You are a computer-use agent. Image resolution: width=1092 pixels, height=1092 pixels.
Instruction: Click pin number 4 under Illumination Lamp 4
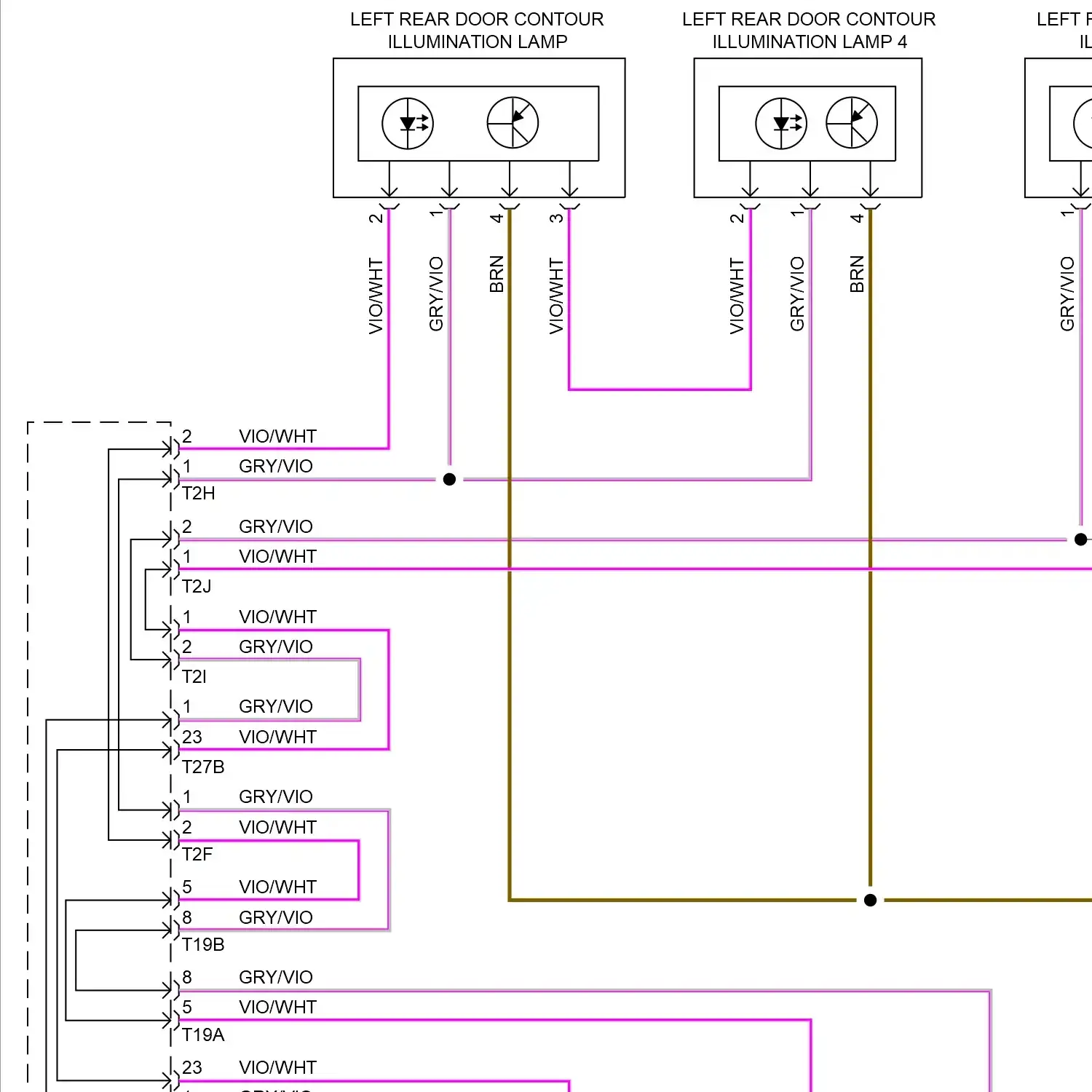coord(857,218)
